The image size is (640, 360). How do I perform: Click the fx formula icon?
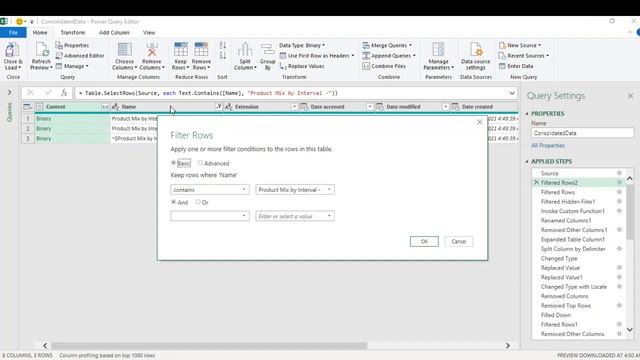click(64, 93)
